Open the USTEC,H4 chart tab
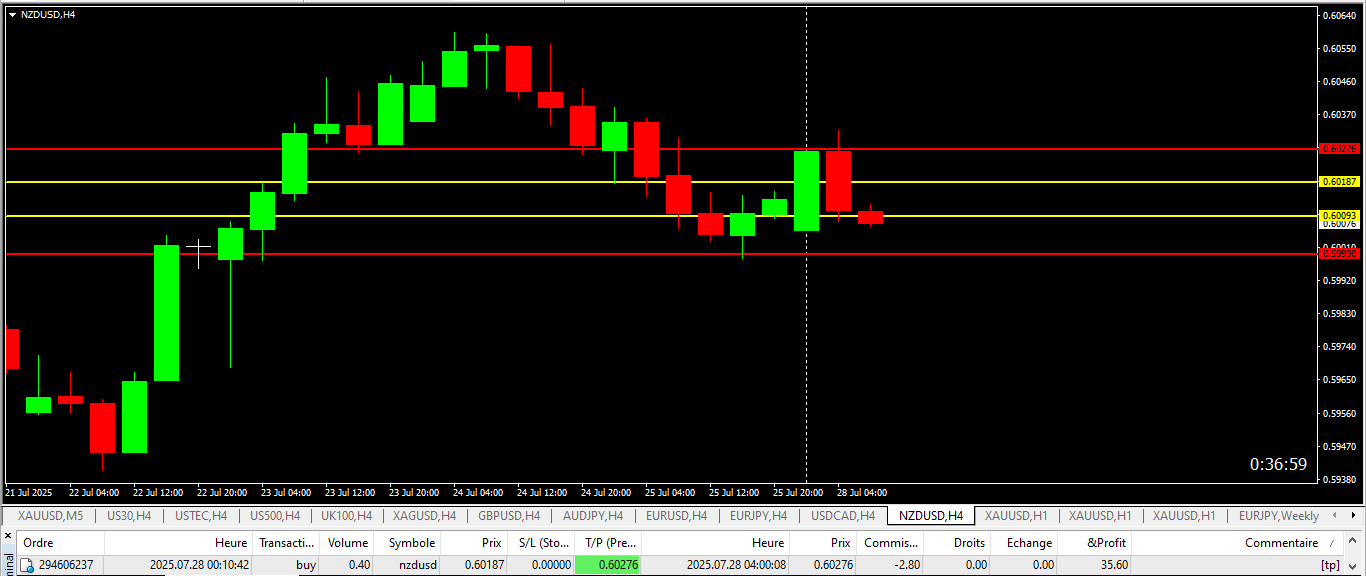Viewport: 1366px width, 576px height. (201, 516)
